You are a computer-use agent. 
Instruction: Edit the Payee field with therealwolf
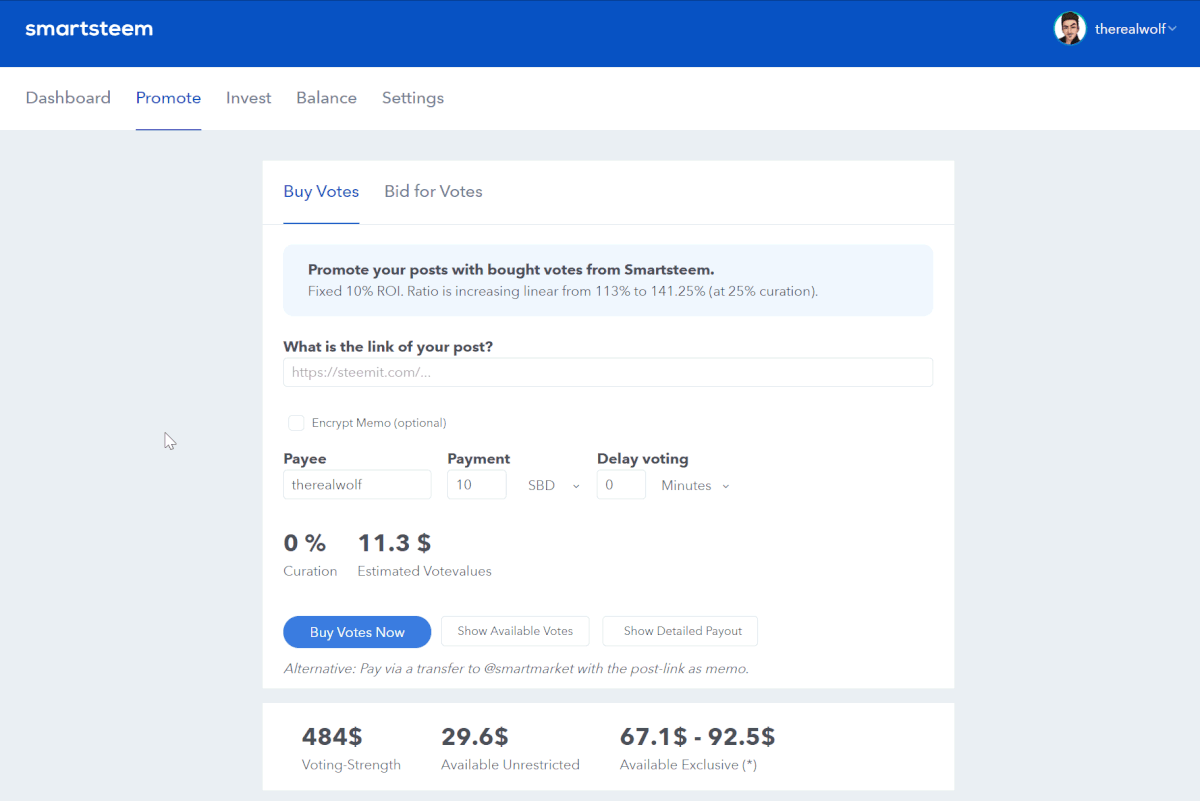tap(357, 485)
